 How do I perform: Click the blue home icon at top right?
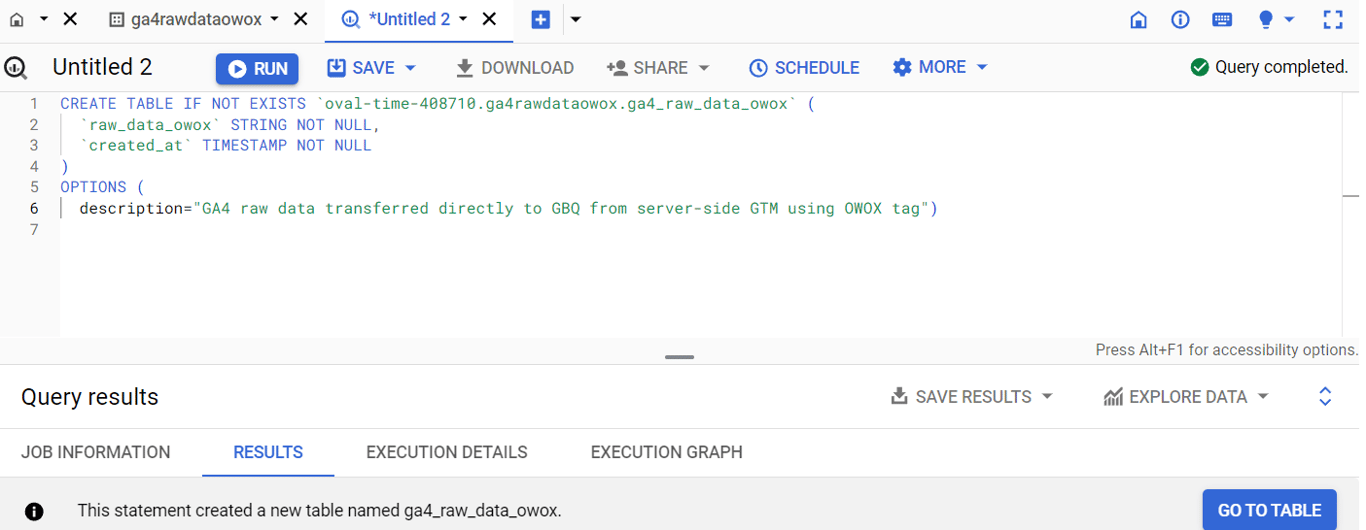coord(1138,19)
